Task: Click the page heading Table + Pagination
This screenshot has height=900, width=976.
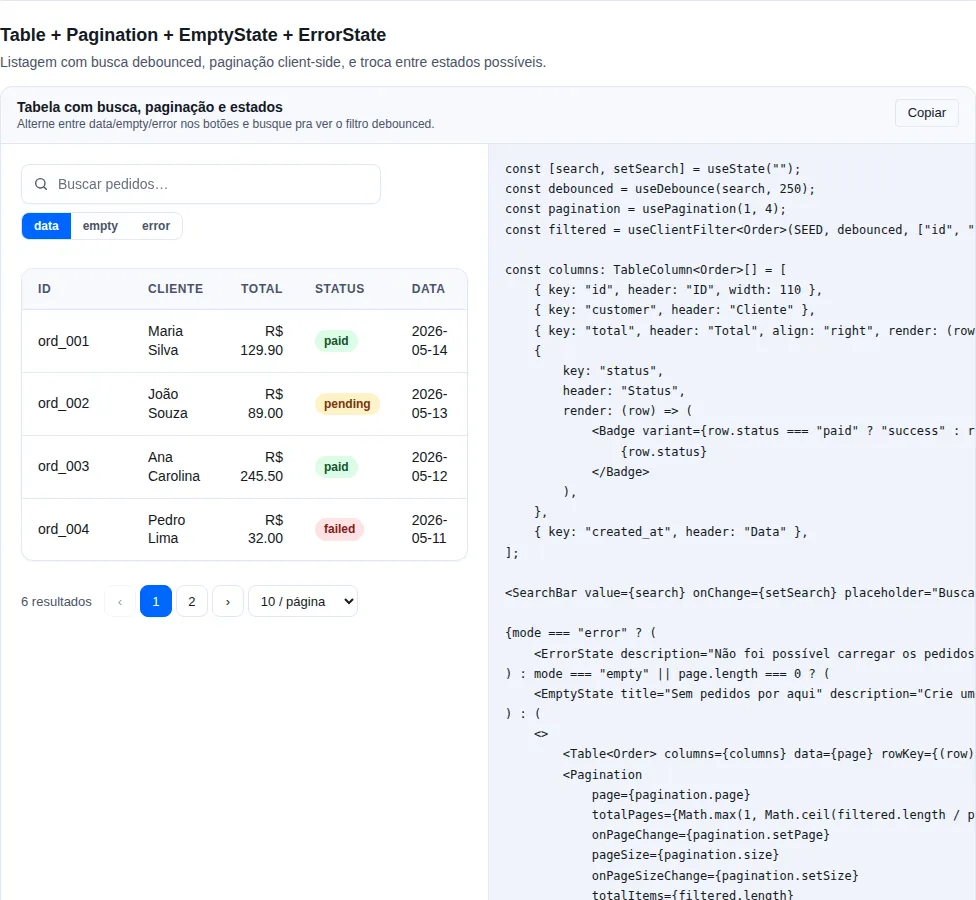Action: click(193, 35)
